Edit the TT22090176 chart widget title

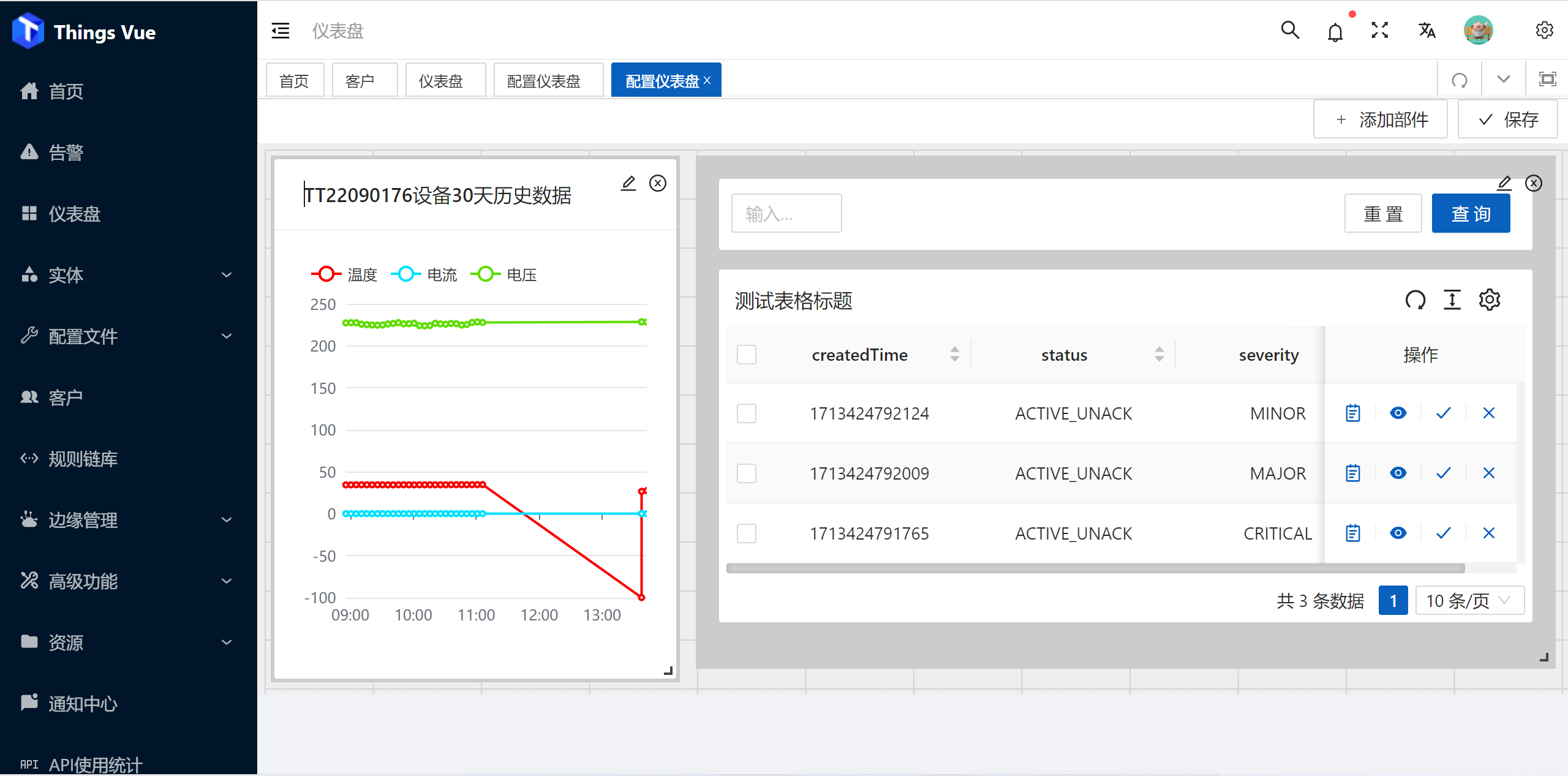click(628, 183)
